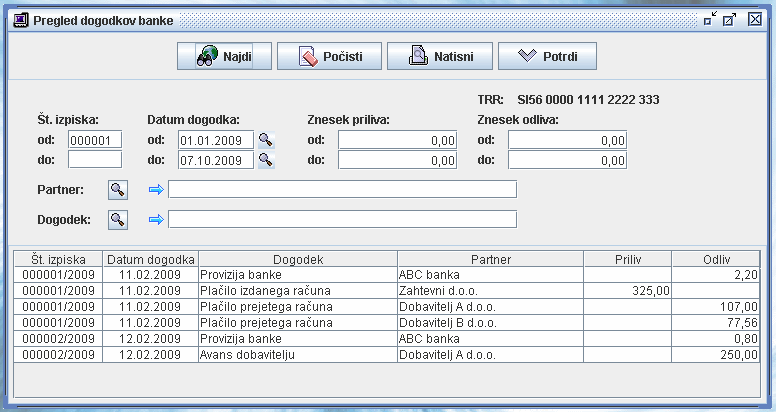776x412 pixels.
Task: Click the Partner column header in table
Action: tap(490, 259)
